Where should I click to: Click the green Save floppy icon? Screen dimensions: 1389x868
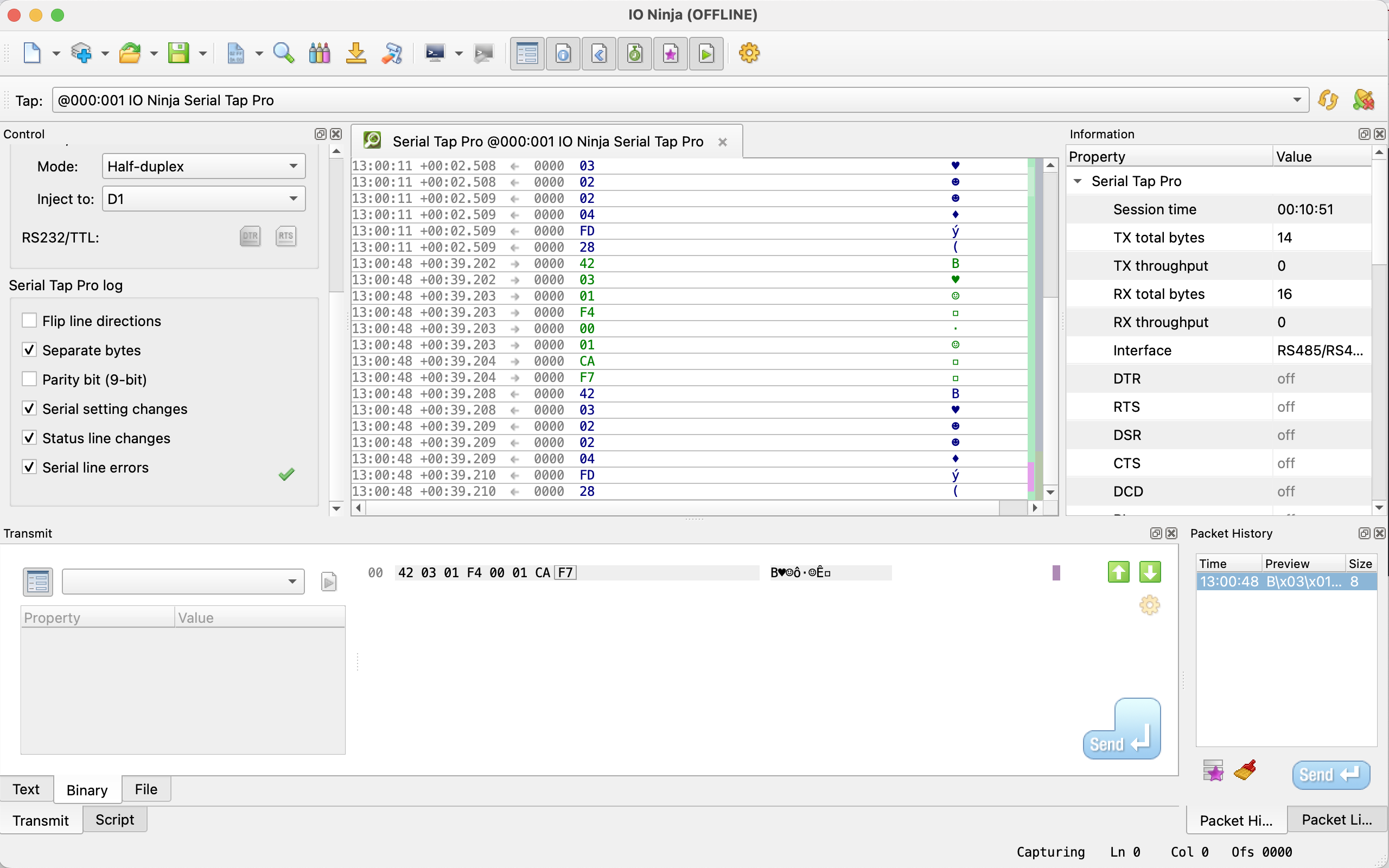179,53
